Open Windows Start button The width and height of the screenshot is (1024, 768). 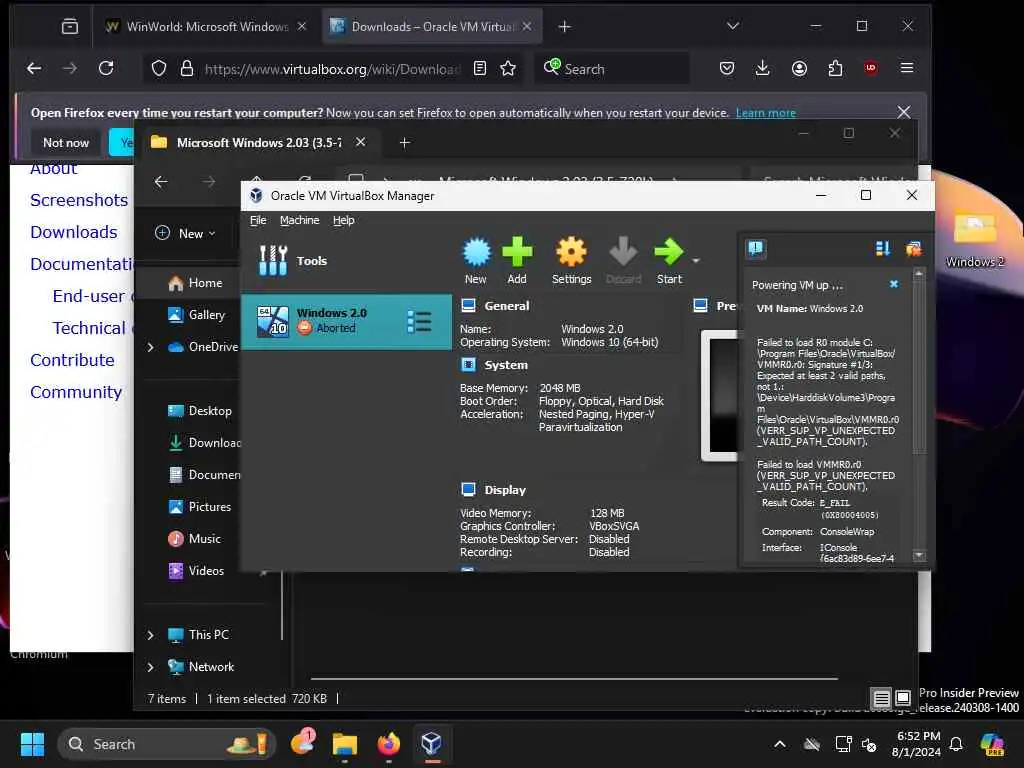pyautogui.click(x=32, y=744)
